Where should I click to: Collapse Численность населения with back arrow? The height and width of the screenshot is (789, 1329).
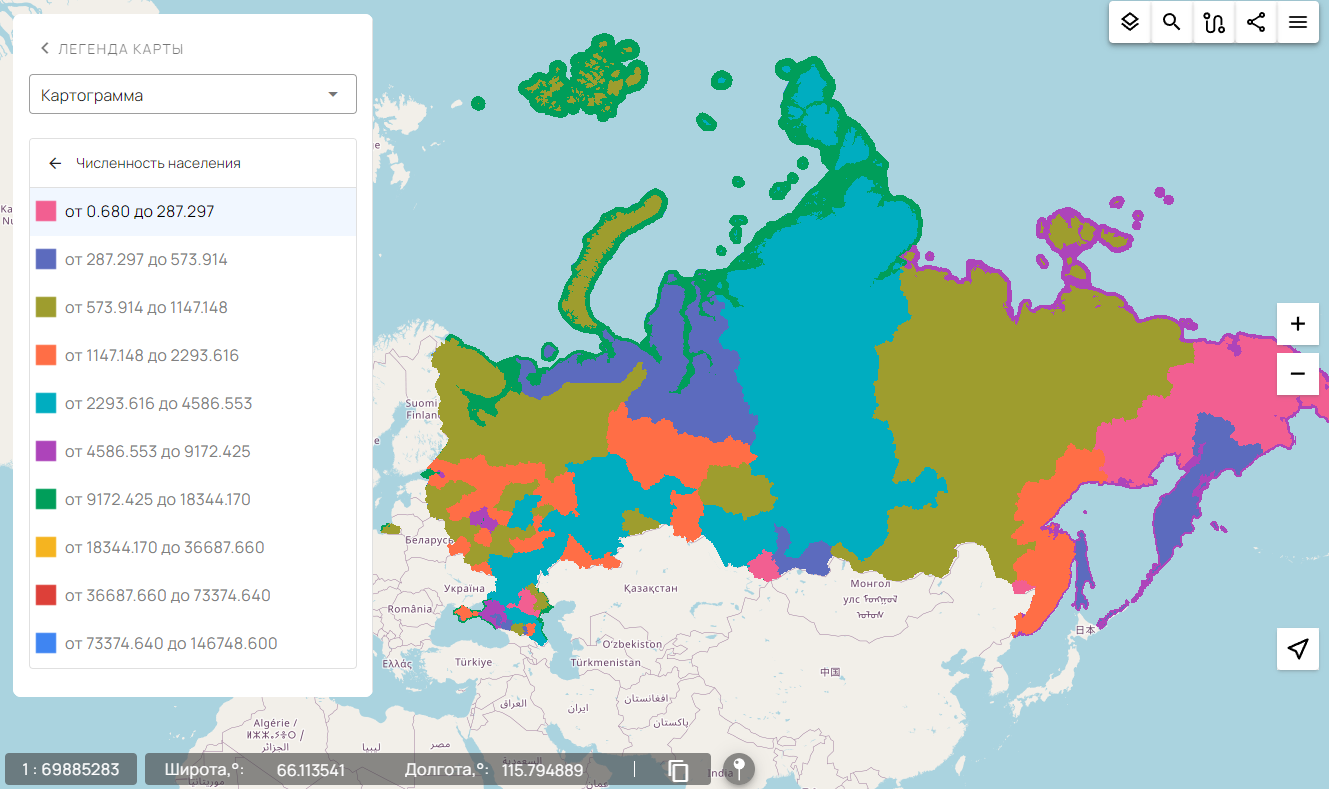pyautogui.click(x=55, y=163)
